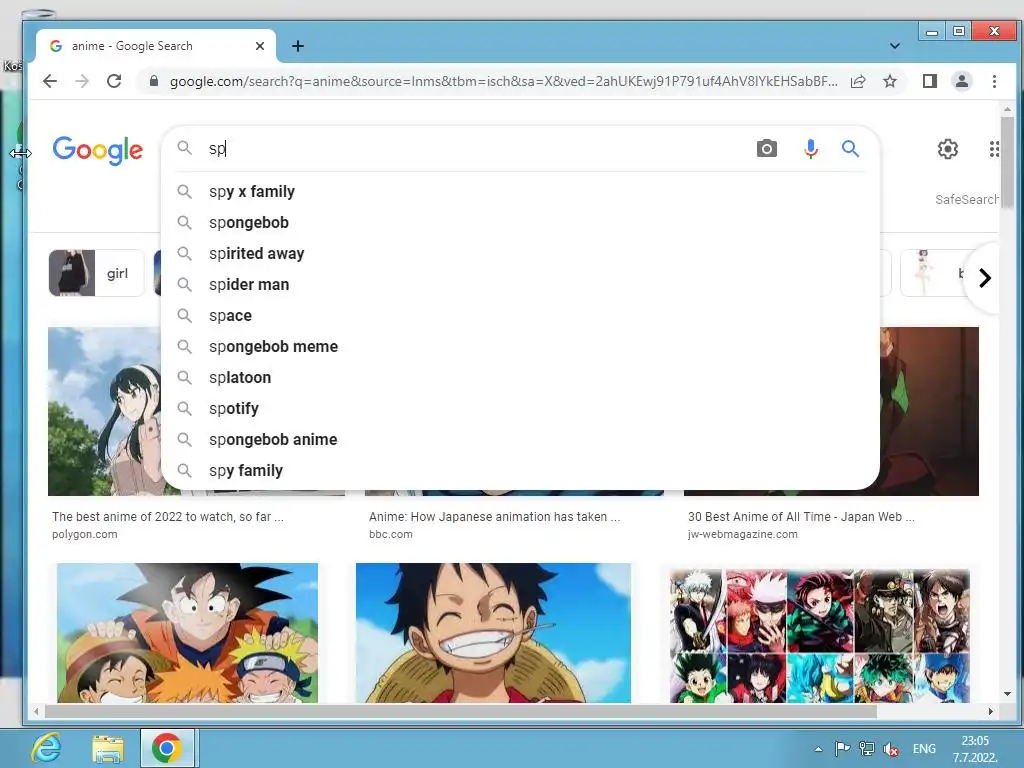Choose the spongebob anime suggestion
The height and width of the screenshot is (768, 1024).
click(x=520, y=440)
